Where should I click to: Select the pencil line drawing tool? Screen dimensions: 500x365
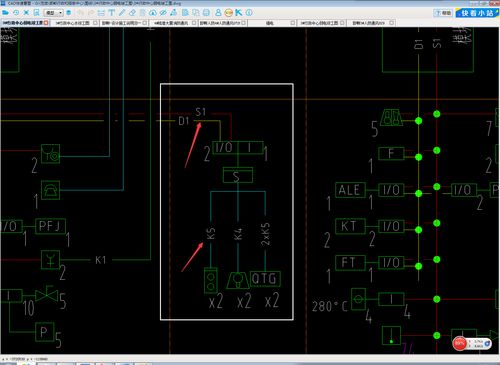point(122,13)
